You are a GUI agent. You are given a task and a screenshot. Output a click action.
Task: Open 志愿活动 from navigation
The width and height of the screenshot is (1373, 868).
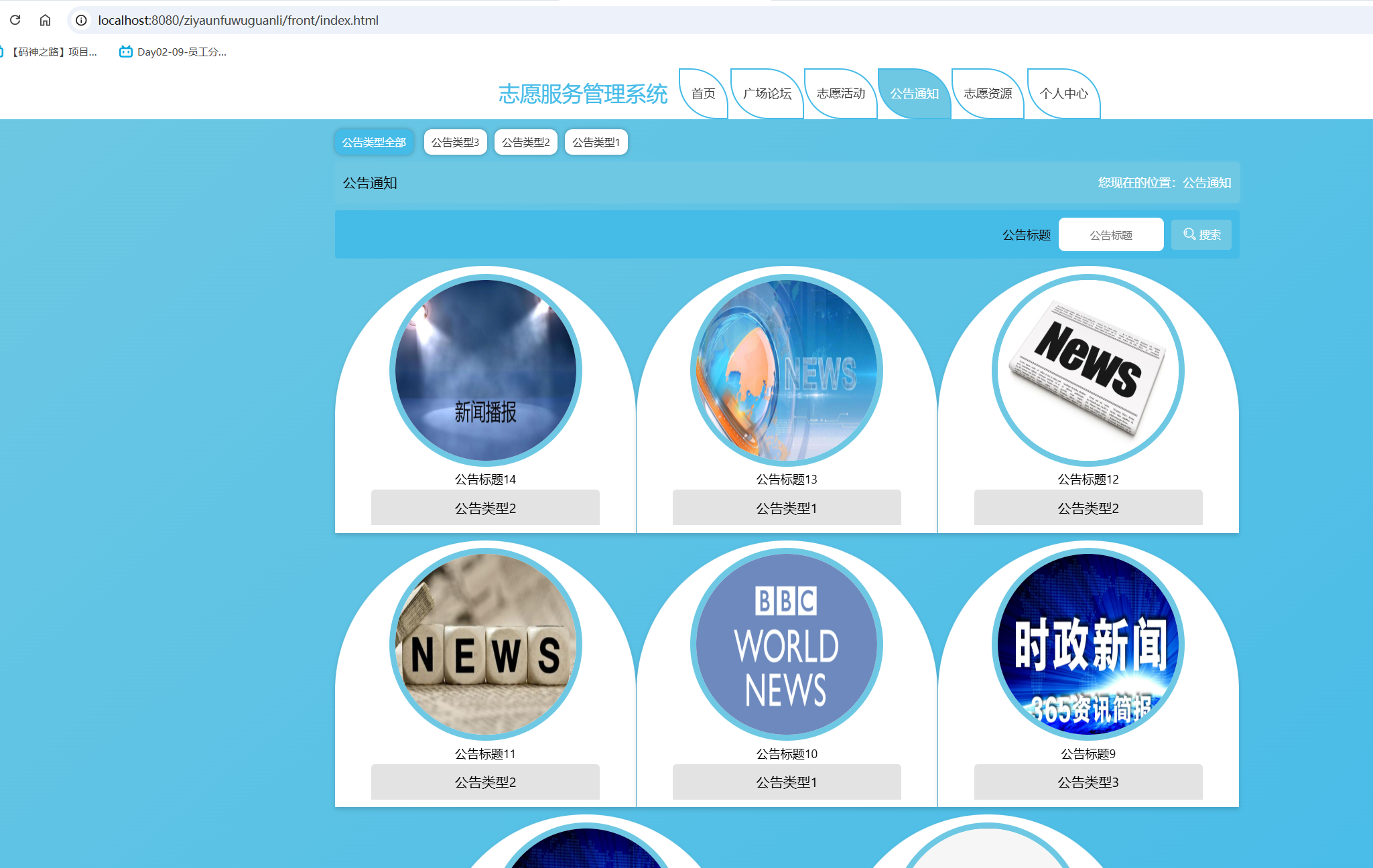click(x=840, y=94)
